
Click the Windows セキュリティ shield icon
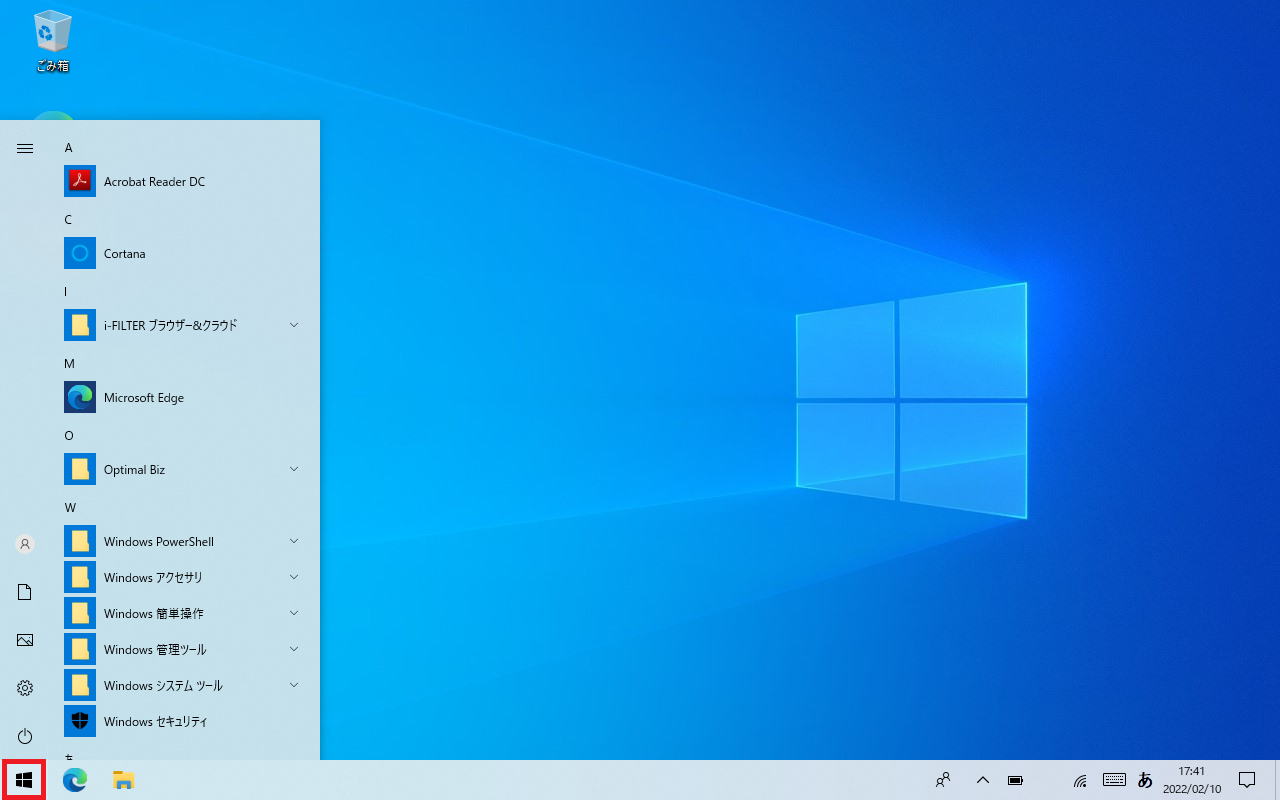[x=80, y=722]
